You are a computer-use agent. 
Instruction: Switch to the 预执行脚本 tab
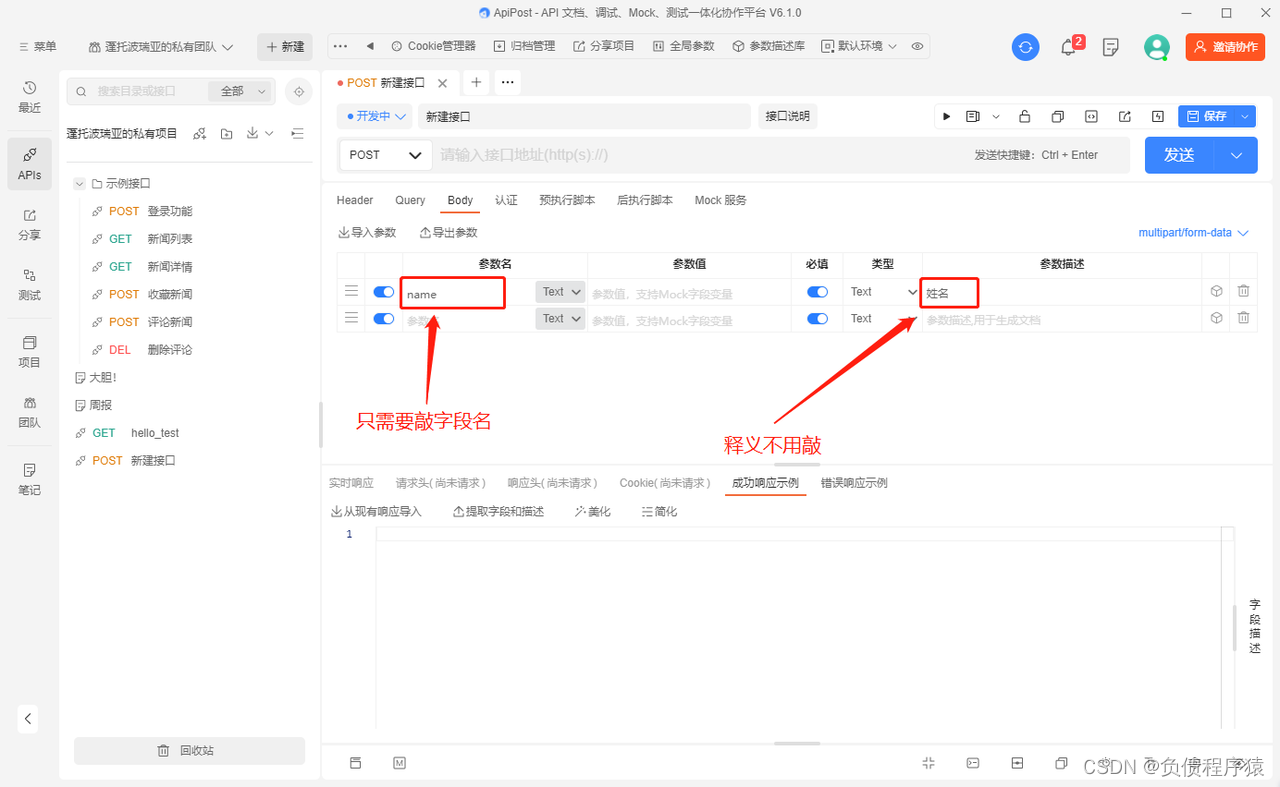567,200
